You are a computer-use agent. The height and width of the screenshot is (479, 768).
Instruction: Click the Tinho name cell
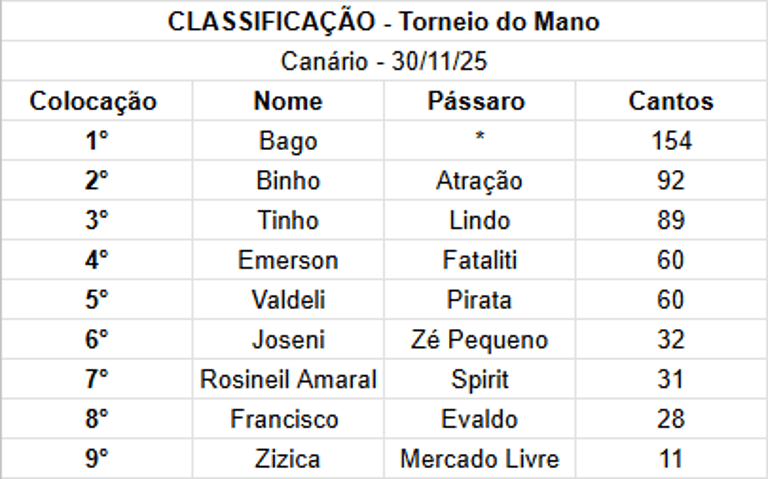pos(288,220)
